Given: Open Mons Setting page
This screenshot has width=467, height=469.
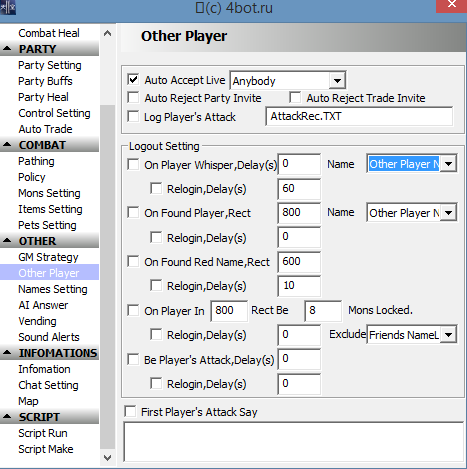Looking at the screenshot, I should (x=49, y=193).
